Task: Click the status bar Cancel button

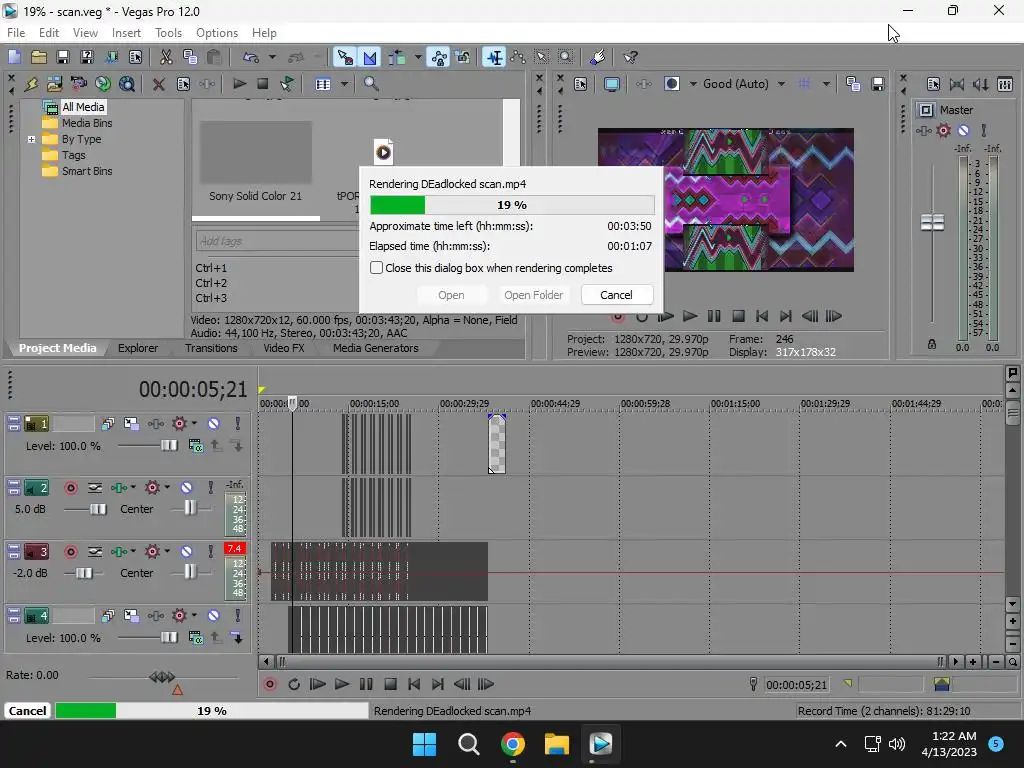Action: (27, 711)
